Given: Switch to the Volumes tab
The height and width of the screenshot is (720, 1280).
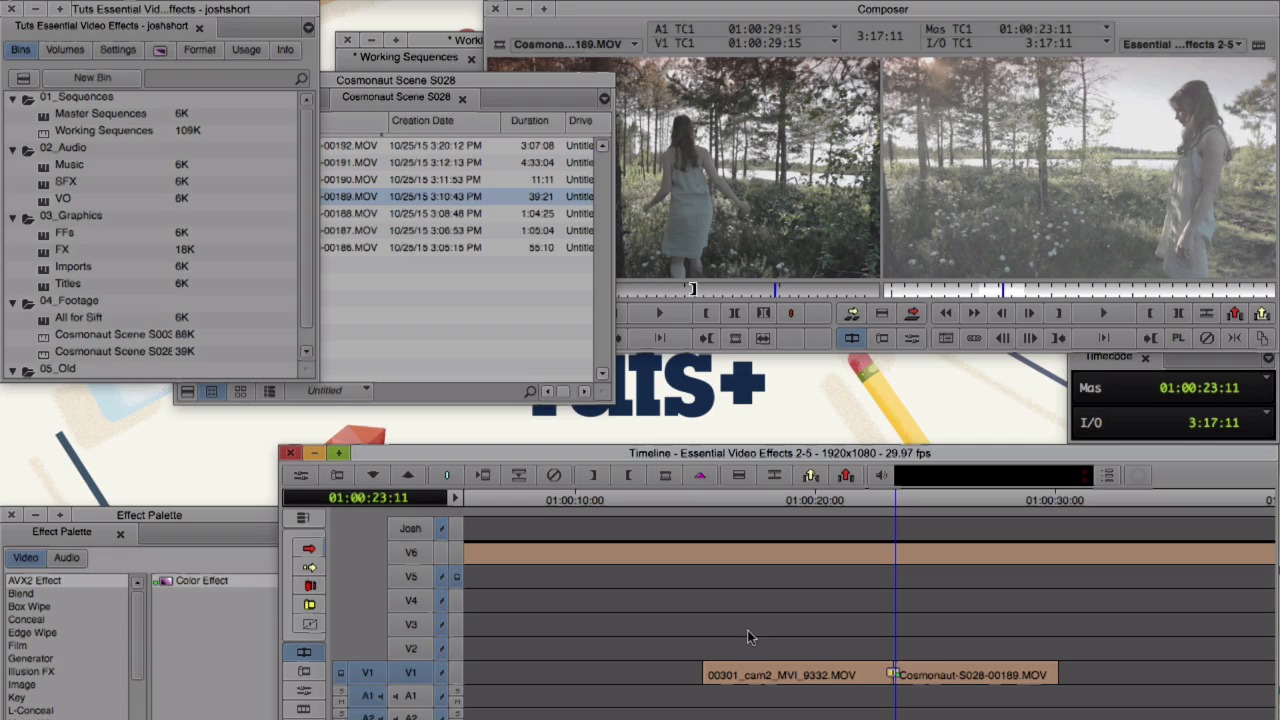Looking at the screenshot, I should pos(65,50).
